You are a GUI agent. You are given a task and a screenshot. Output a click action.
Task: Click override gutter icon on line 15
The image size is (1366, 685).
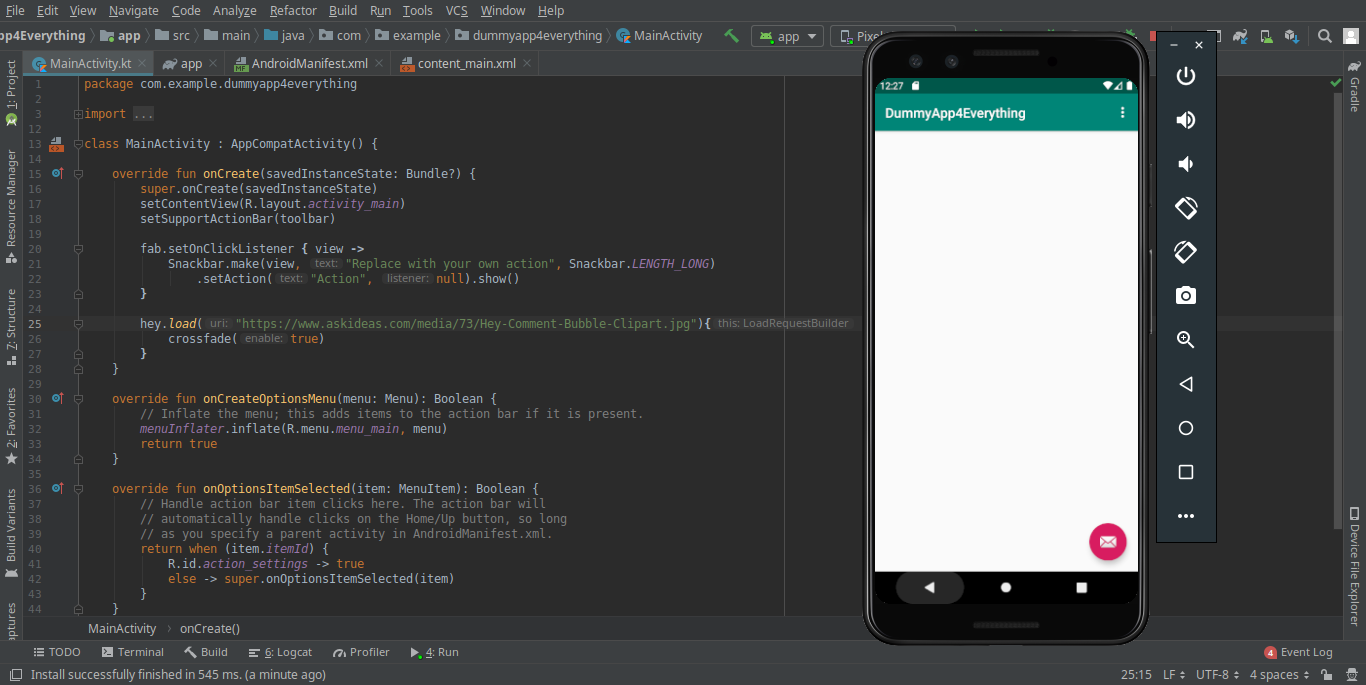tap(57, 174)
